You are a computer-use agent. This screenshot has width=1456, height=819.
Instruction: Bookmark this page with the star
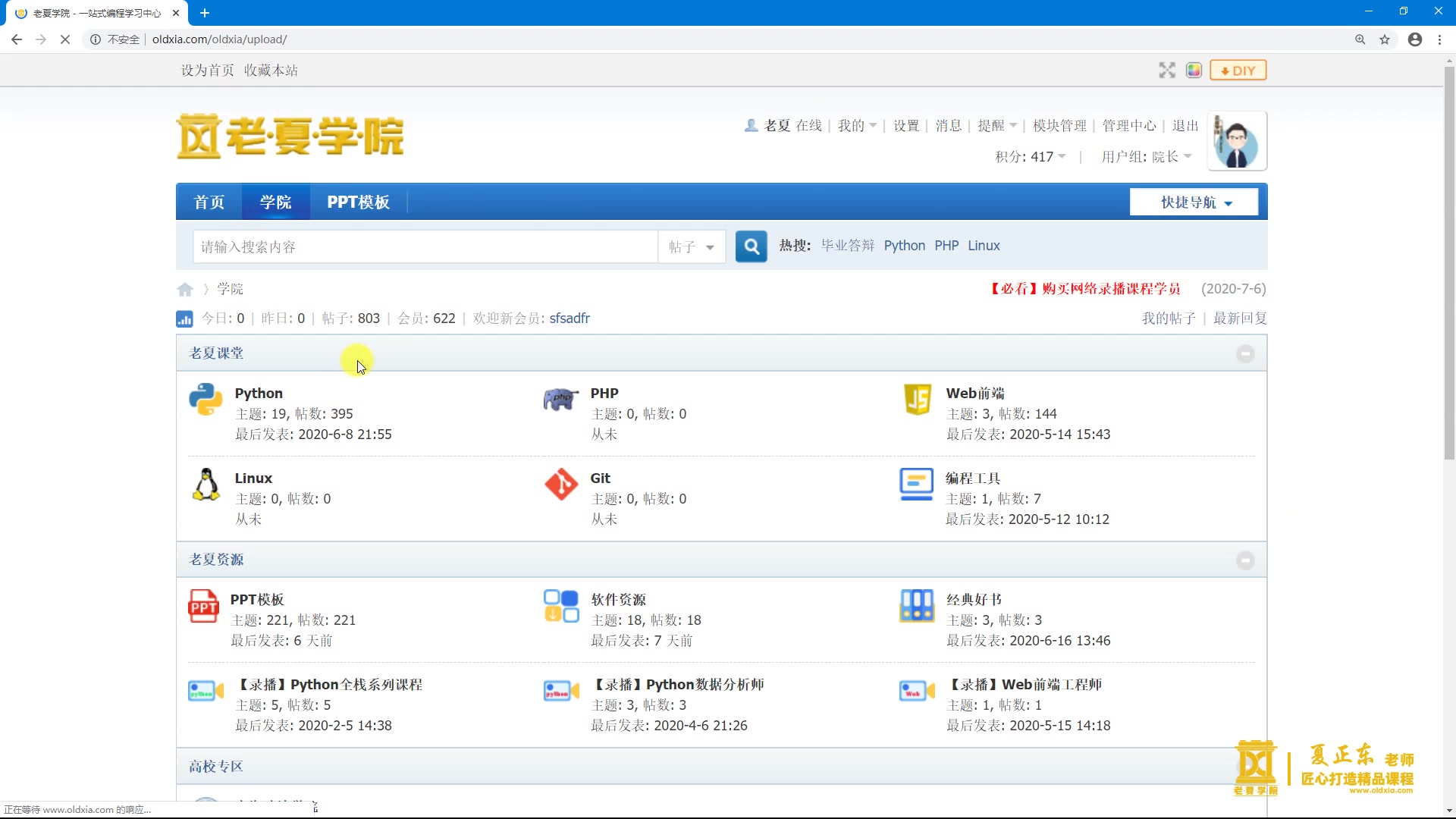point(1385,39)
